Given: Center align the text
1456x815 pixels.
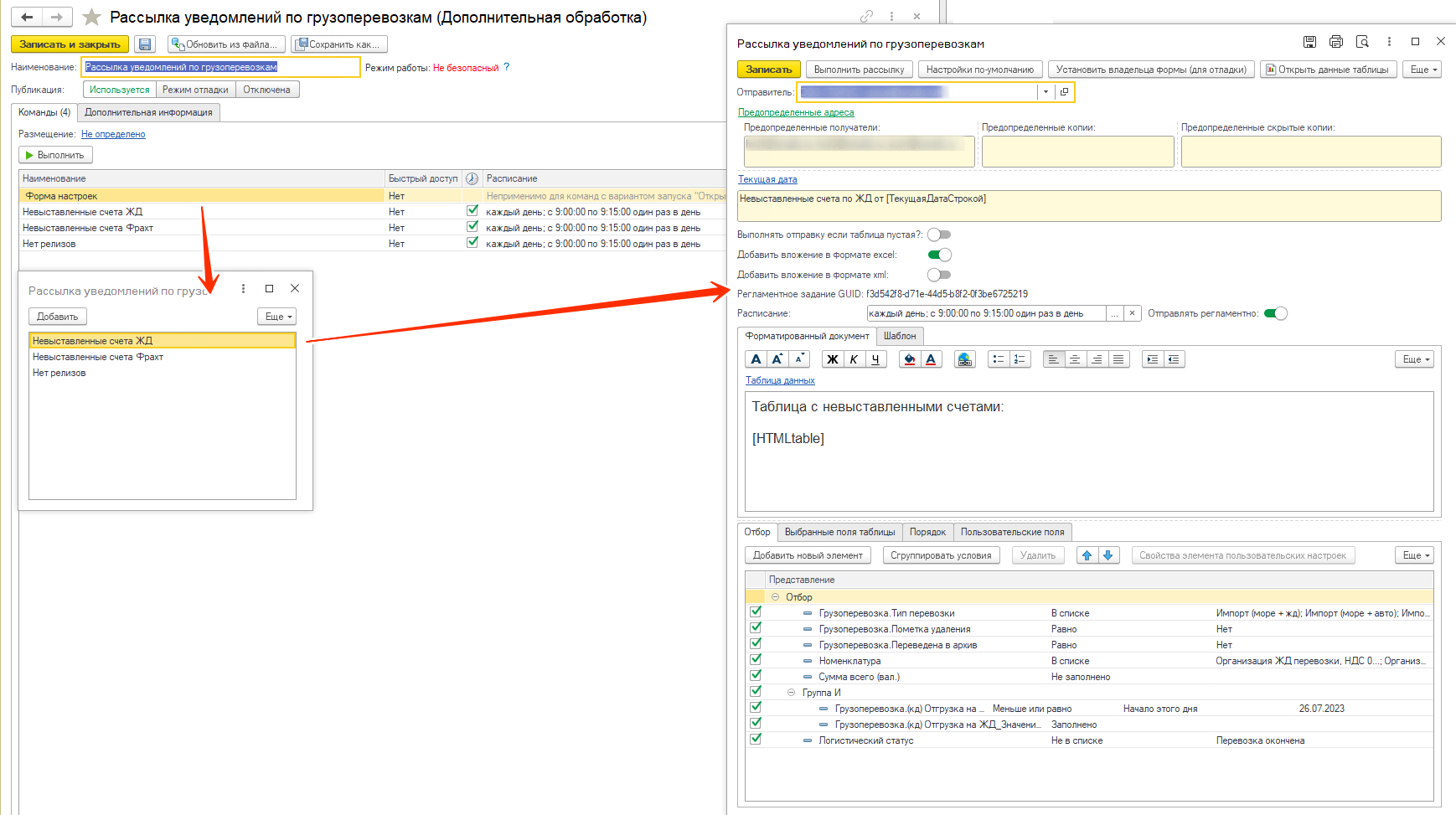Looking at the screenshot, I should pyautogui.click(x=1075, y=359).
